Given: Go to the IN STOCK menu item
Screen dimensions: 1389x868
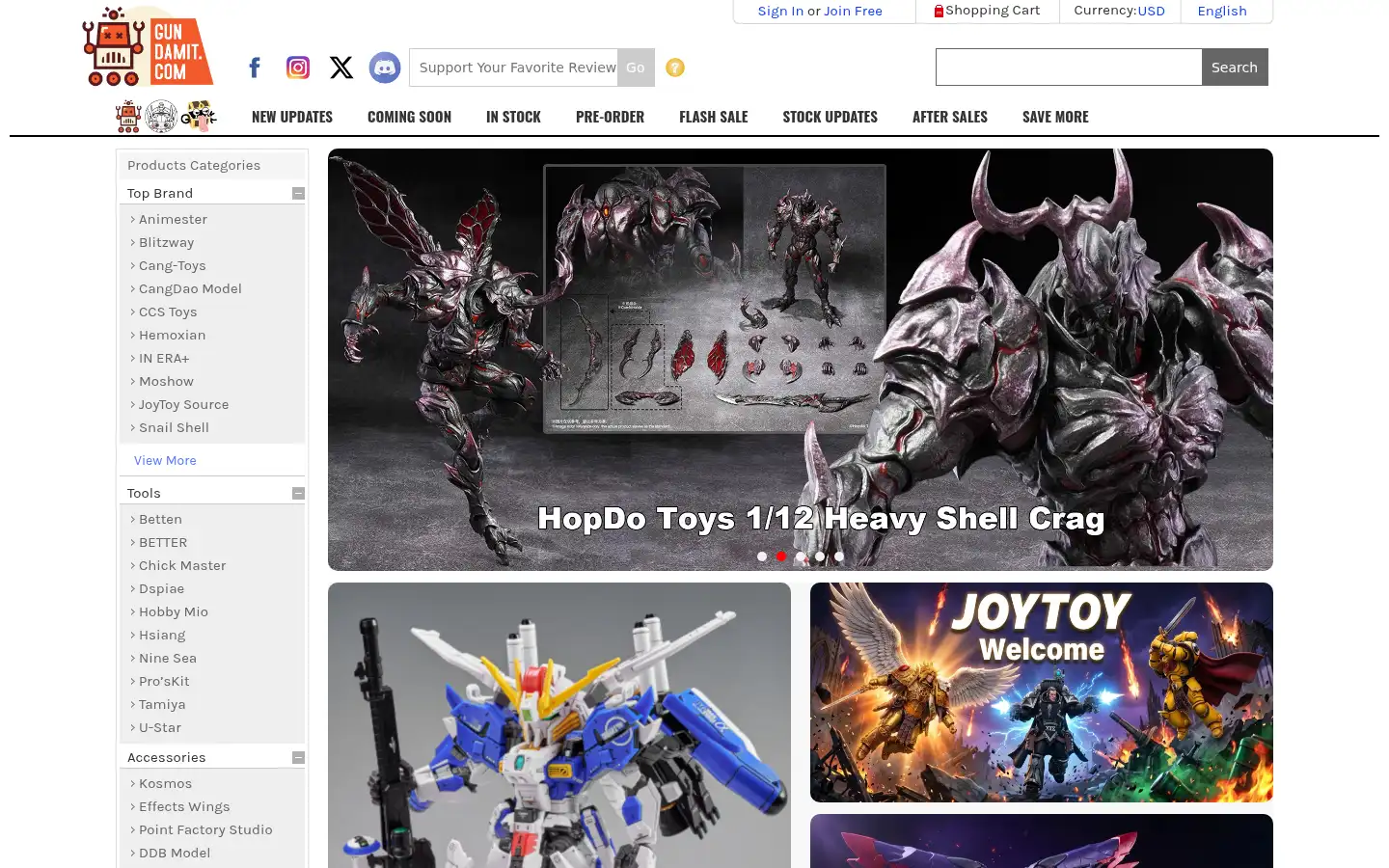Looking at the screenshot, I should point(513,117).
